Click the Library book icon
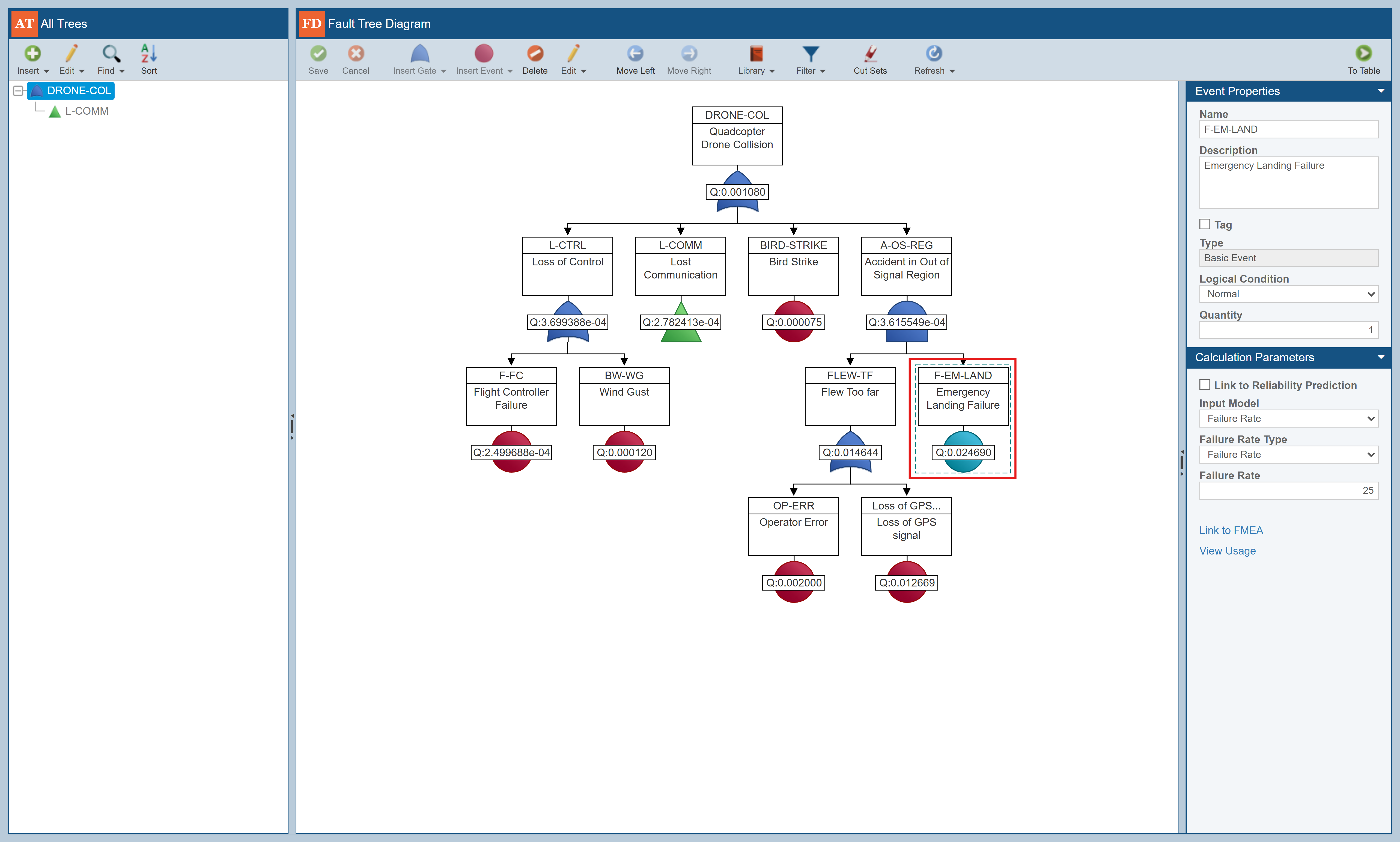The image size is (1400, 842). (x=756, y=54)
